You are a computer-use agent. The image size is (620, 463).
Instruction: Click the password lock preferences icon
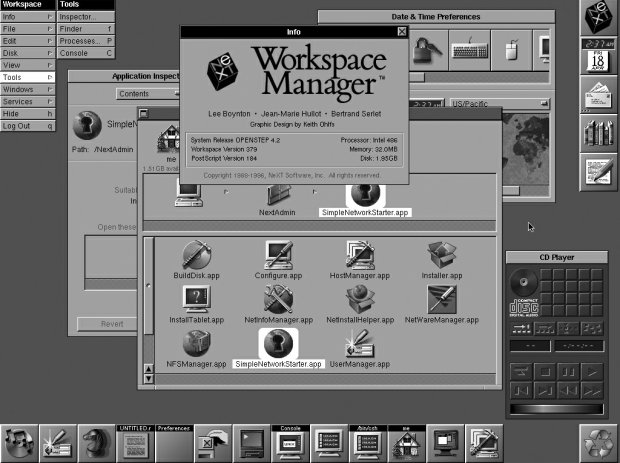427,50
